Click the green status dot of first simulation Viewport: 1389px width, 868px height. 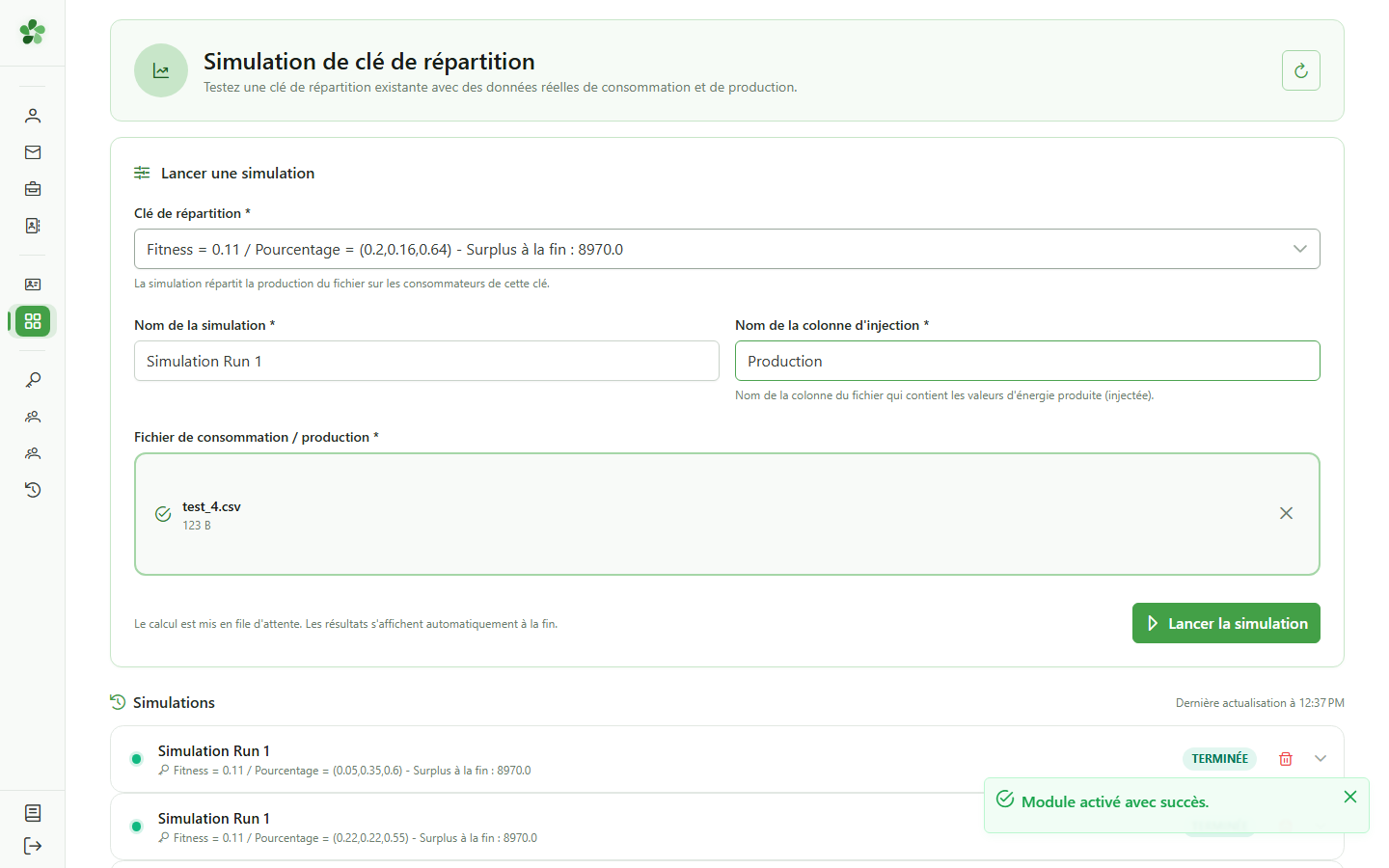[136, 759]
